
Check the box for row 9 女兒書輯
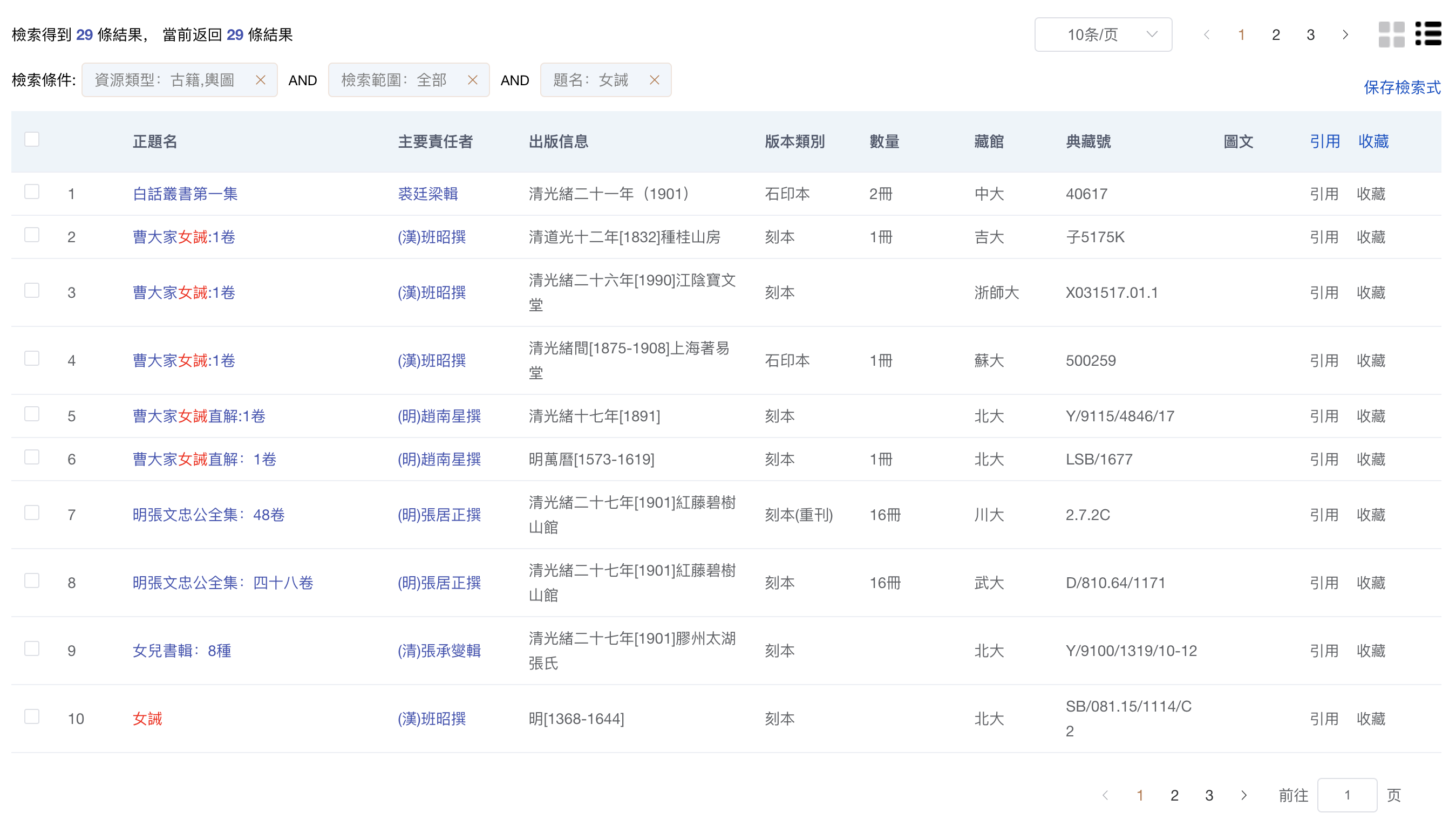coord(32,648)
